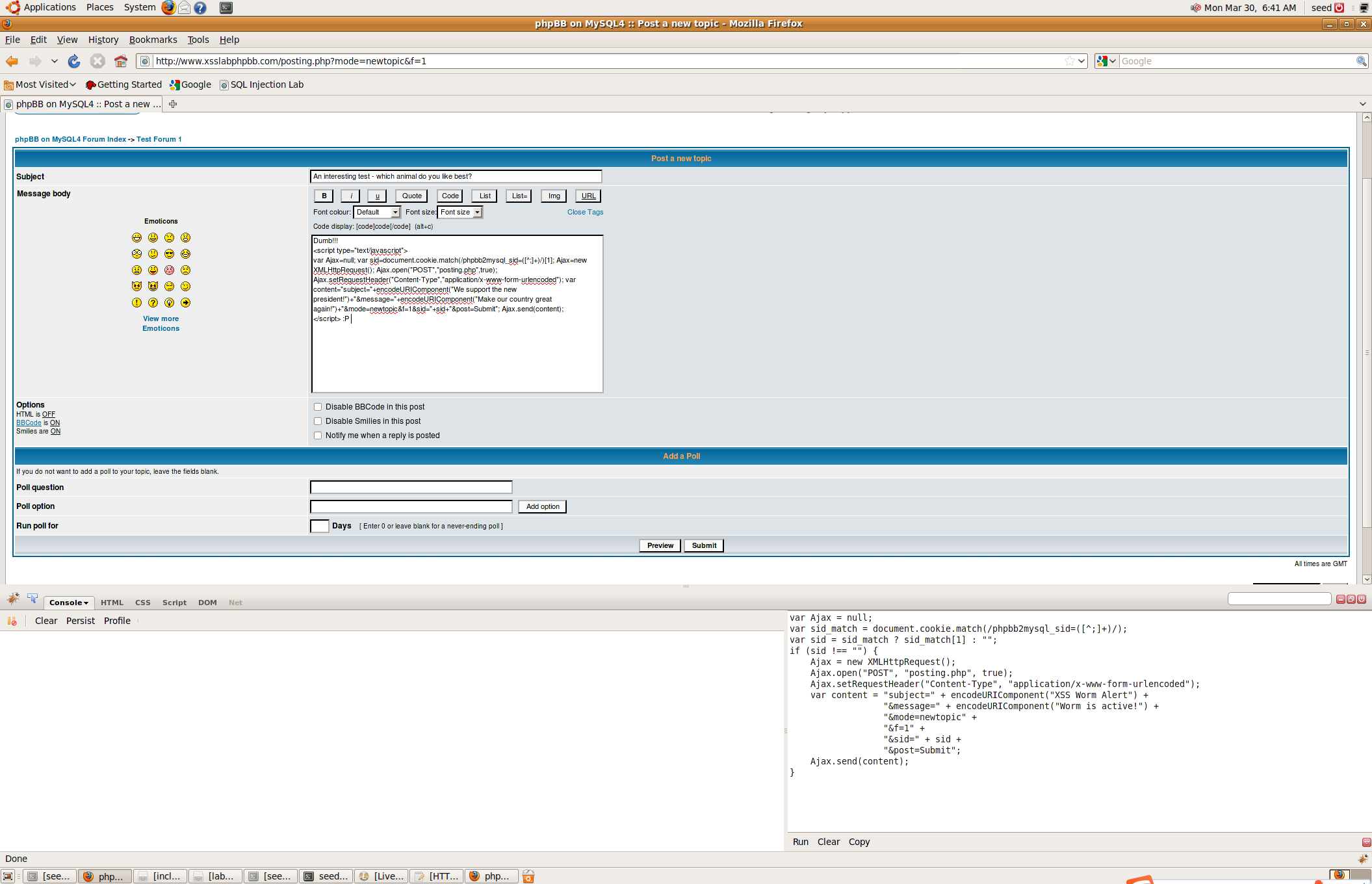Click the Poll question input field
Viewport: 1372px width, 884px height.
[411, 487]
